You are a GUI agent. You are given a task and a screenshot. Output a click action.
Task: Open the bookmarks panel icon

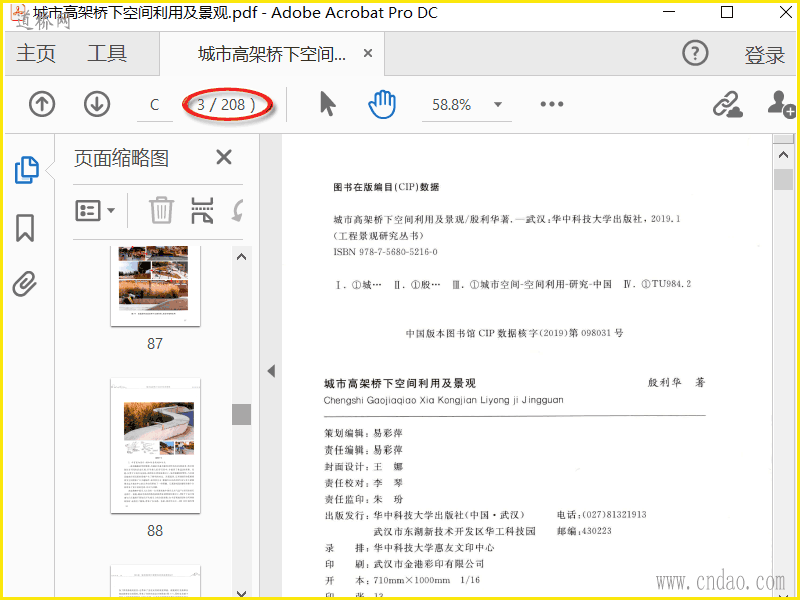(25, 228)
